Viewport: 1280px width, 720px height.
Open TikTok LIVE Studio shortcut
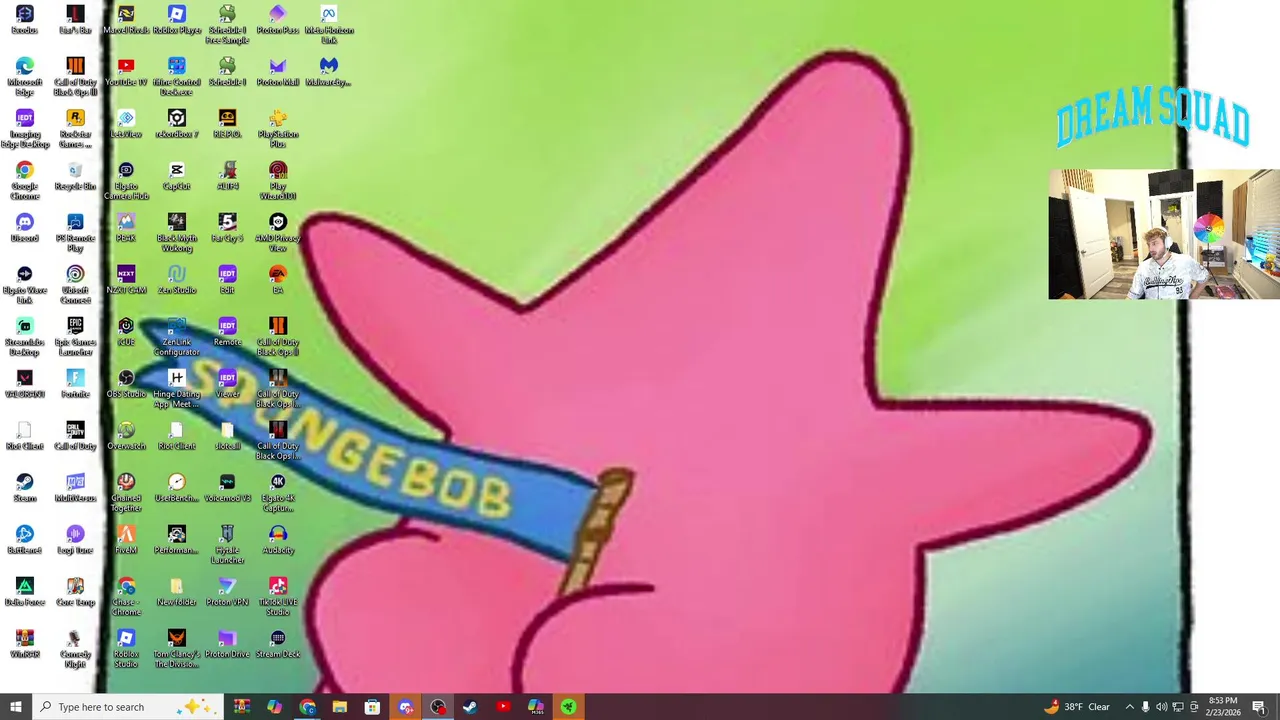(278, 597)
